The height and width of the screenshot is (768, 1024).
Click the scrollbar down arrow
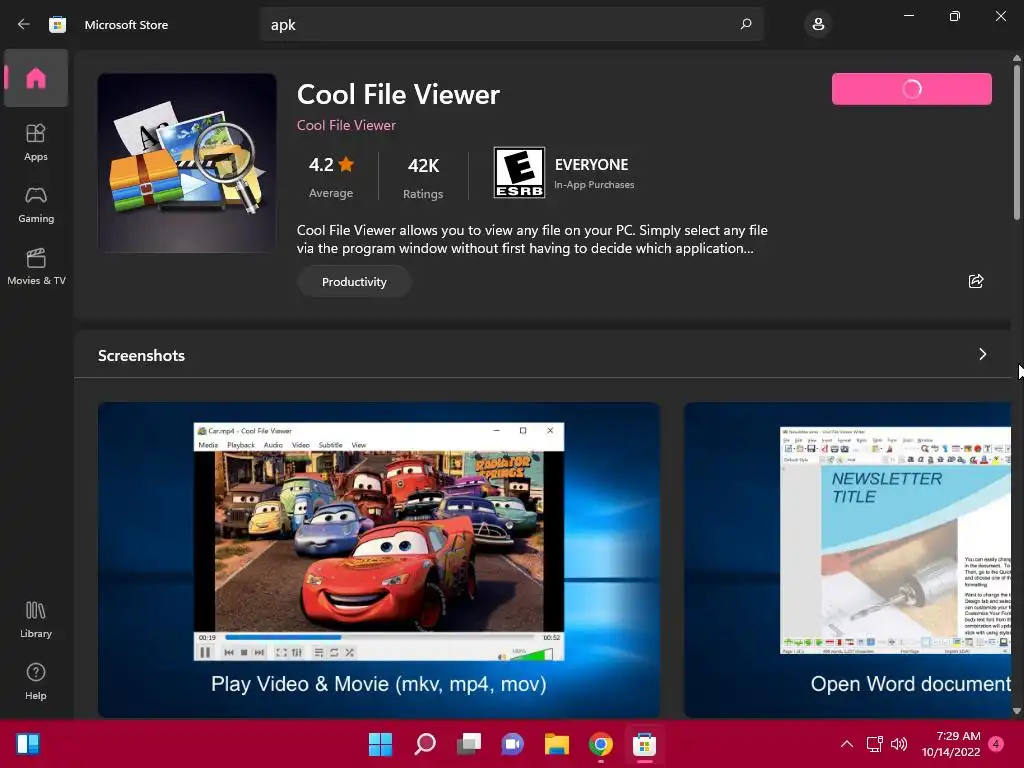click(x=1017, y=711)
